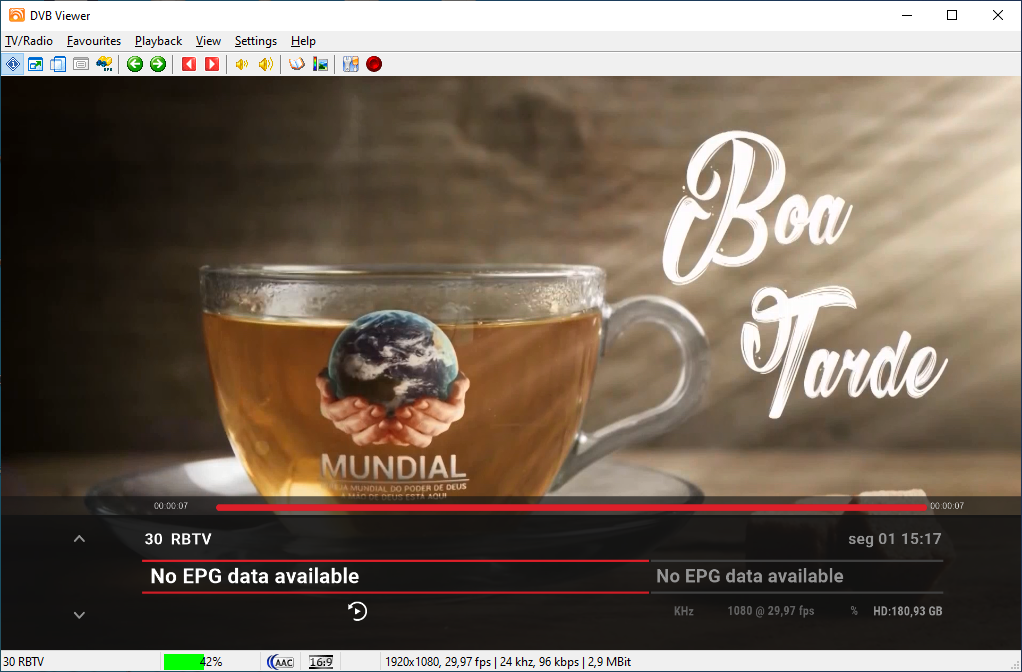Click the overlapping pages toolbar icon
Screen dimensions: 1022x672
pos(58,64)
